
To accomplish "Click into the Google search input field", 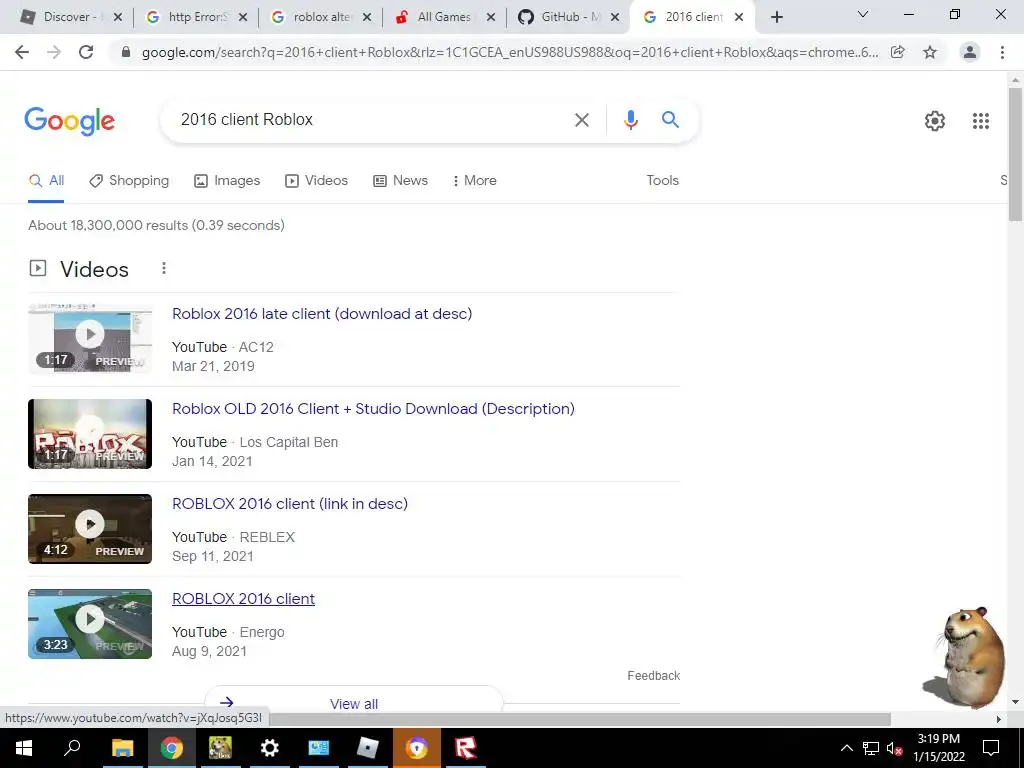I will (x=369, y=120).
